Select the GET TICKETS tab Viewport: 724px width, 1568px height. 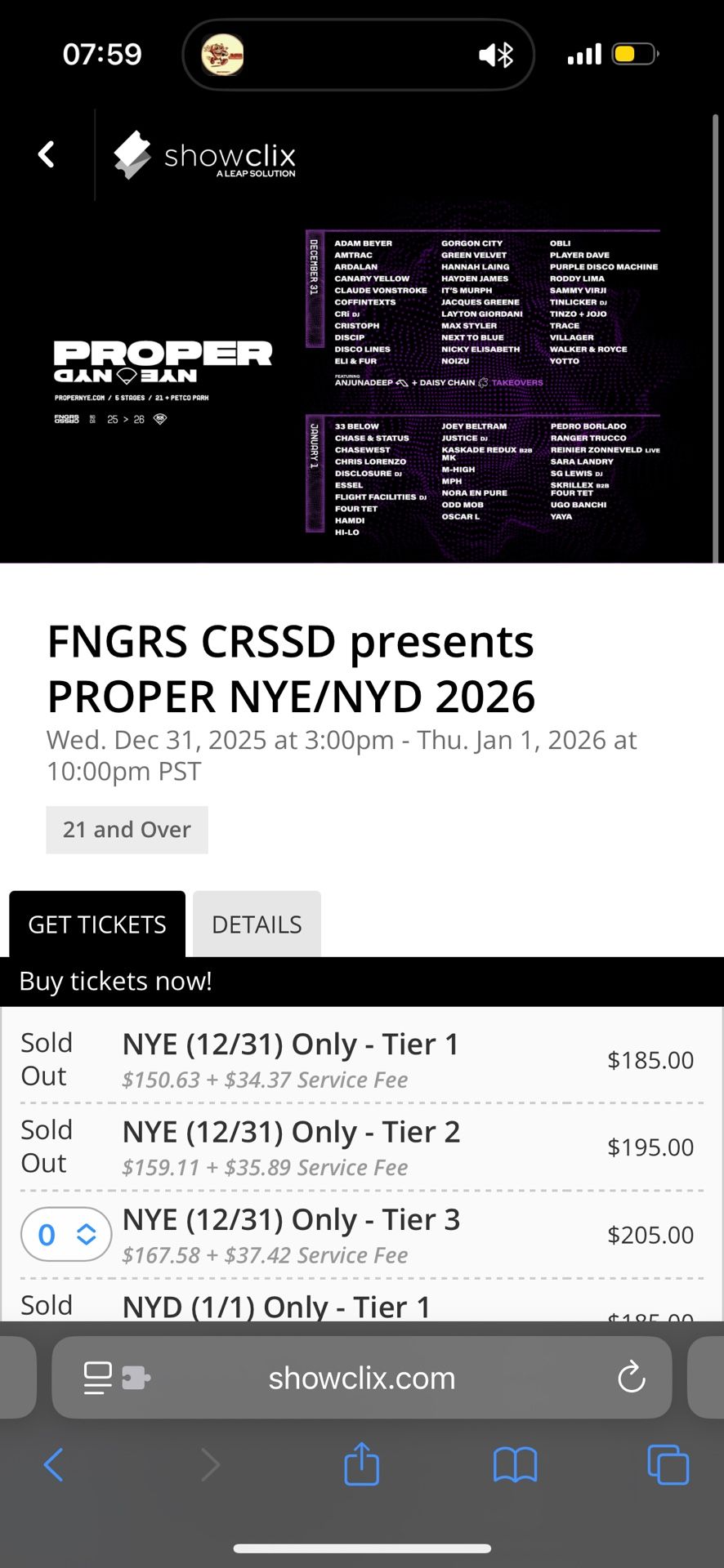pyautogui.click(x=97, y=924)
